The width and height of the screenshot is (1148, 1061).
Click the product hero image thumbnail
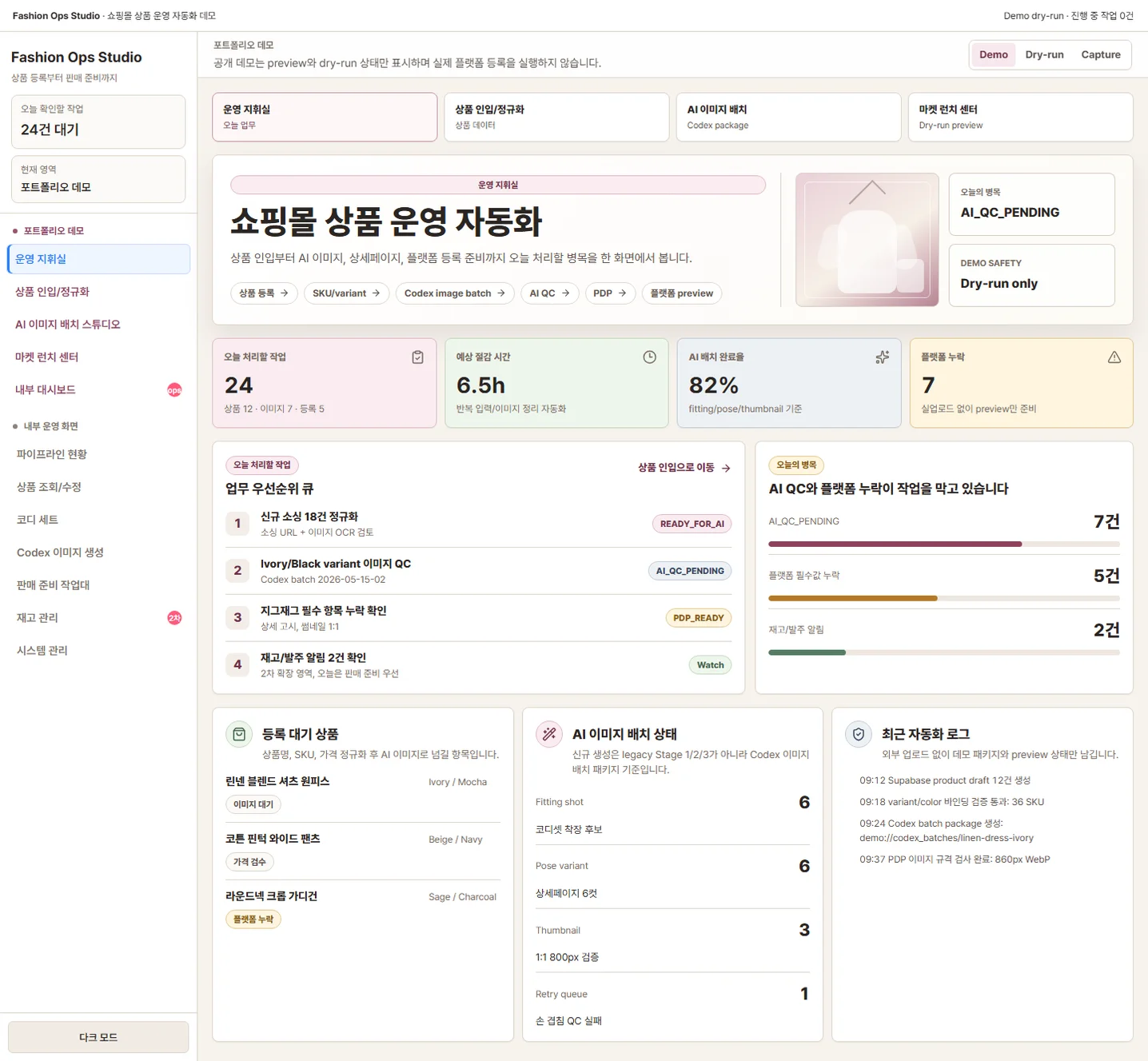coord(867,240)
